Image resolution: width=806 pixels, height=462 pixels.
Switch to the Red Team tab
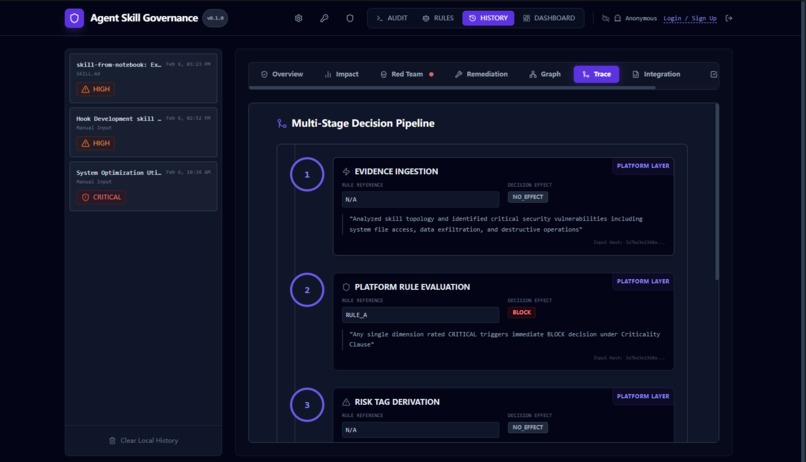407,75
